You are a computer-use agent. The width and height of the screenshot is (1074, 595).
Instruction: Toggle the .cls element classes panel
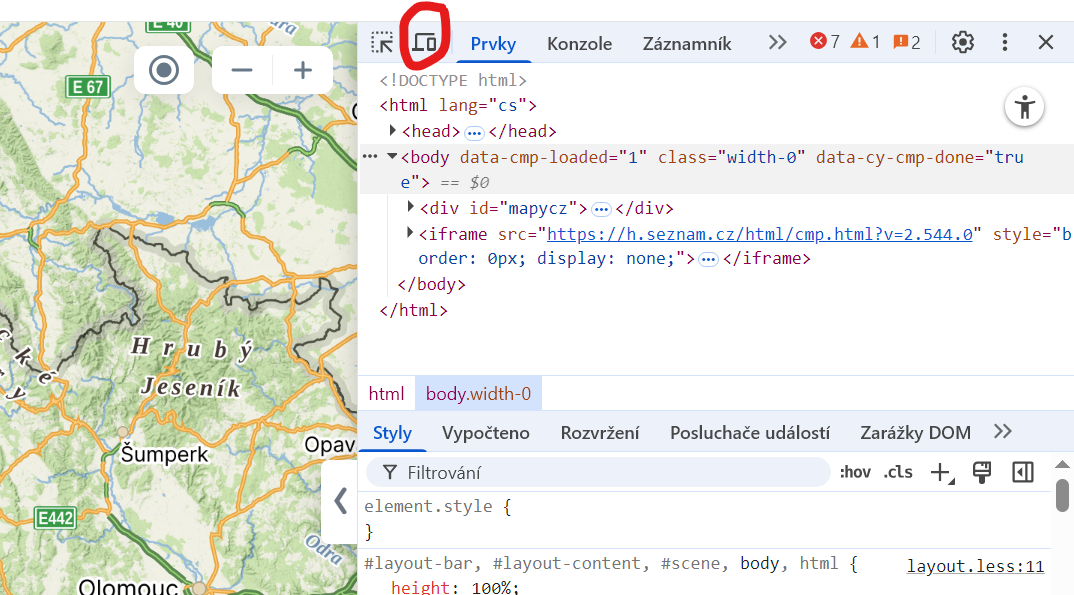pyautogui.click(x=898, y=472)
